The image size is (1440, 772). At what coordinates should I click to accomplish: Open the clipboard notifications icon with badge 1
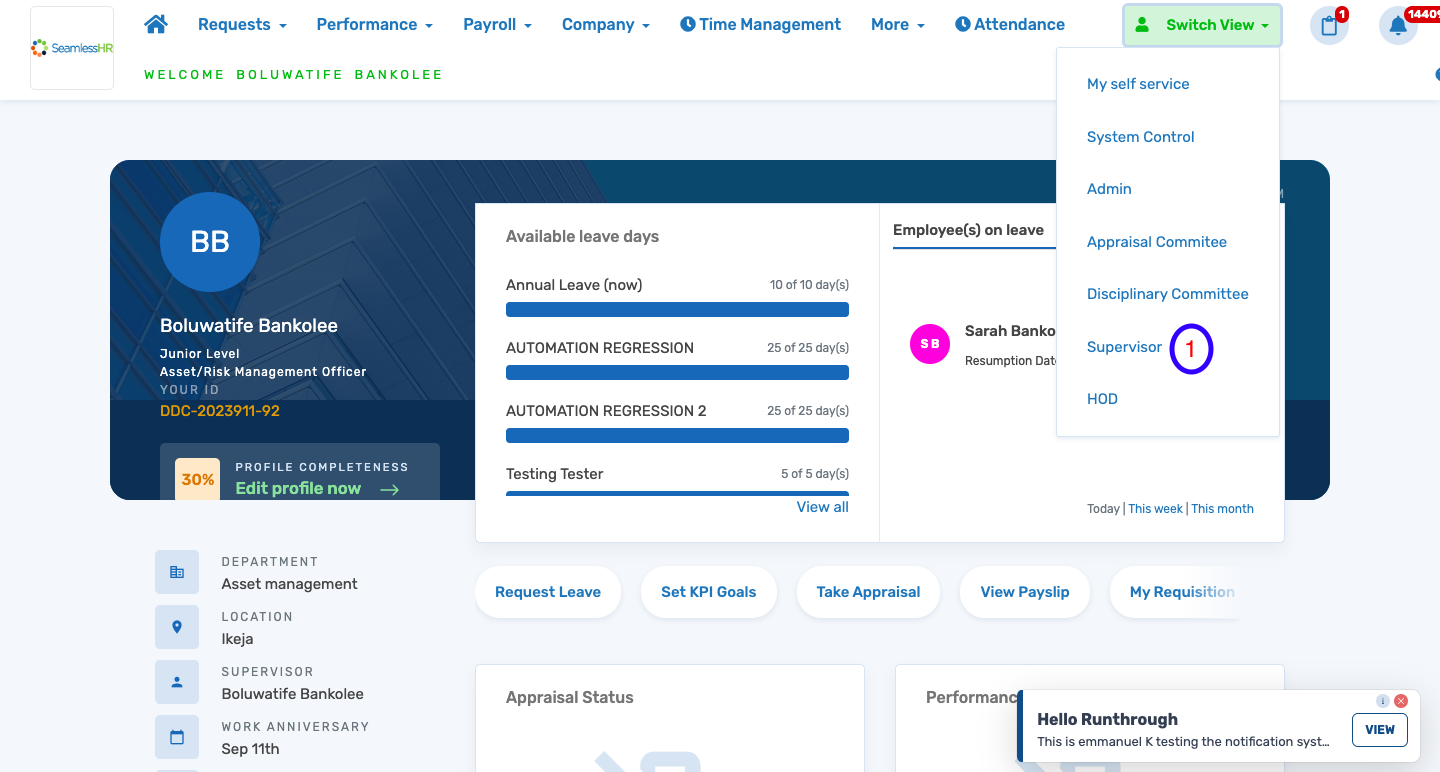tap(1329, 24)
